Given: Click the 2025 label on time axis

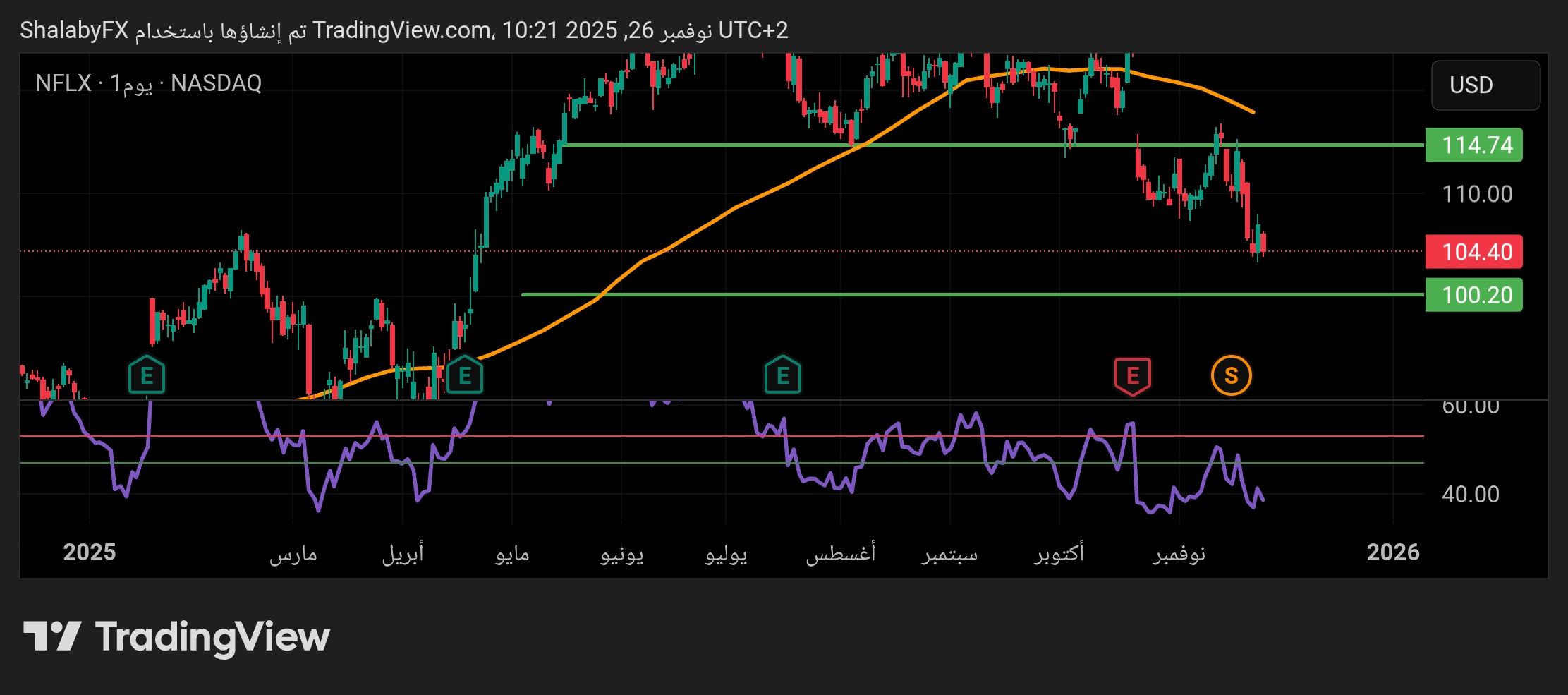Looking at the screenshot, I should (90, 552).
